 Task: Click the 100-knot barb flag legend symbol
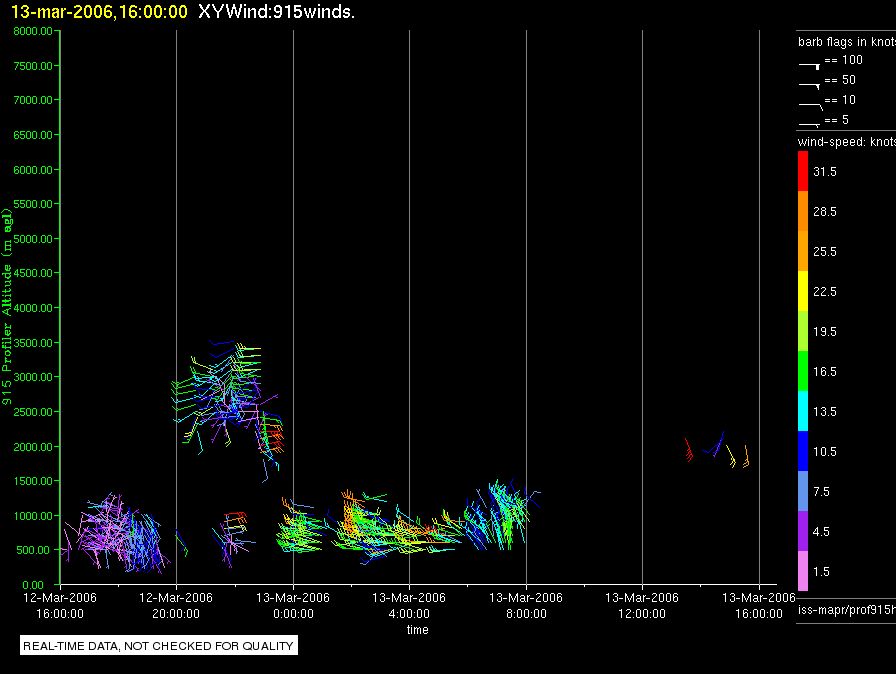[x=810, y=66]
